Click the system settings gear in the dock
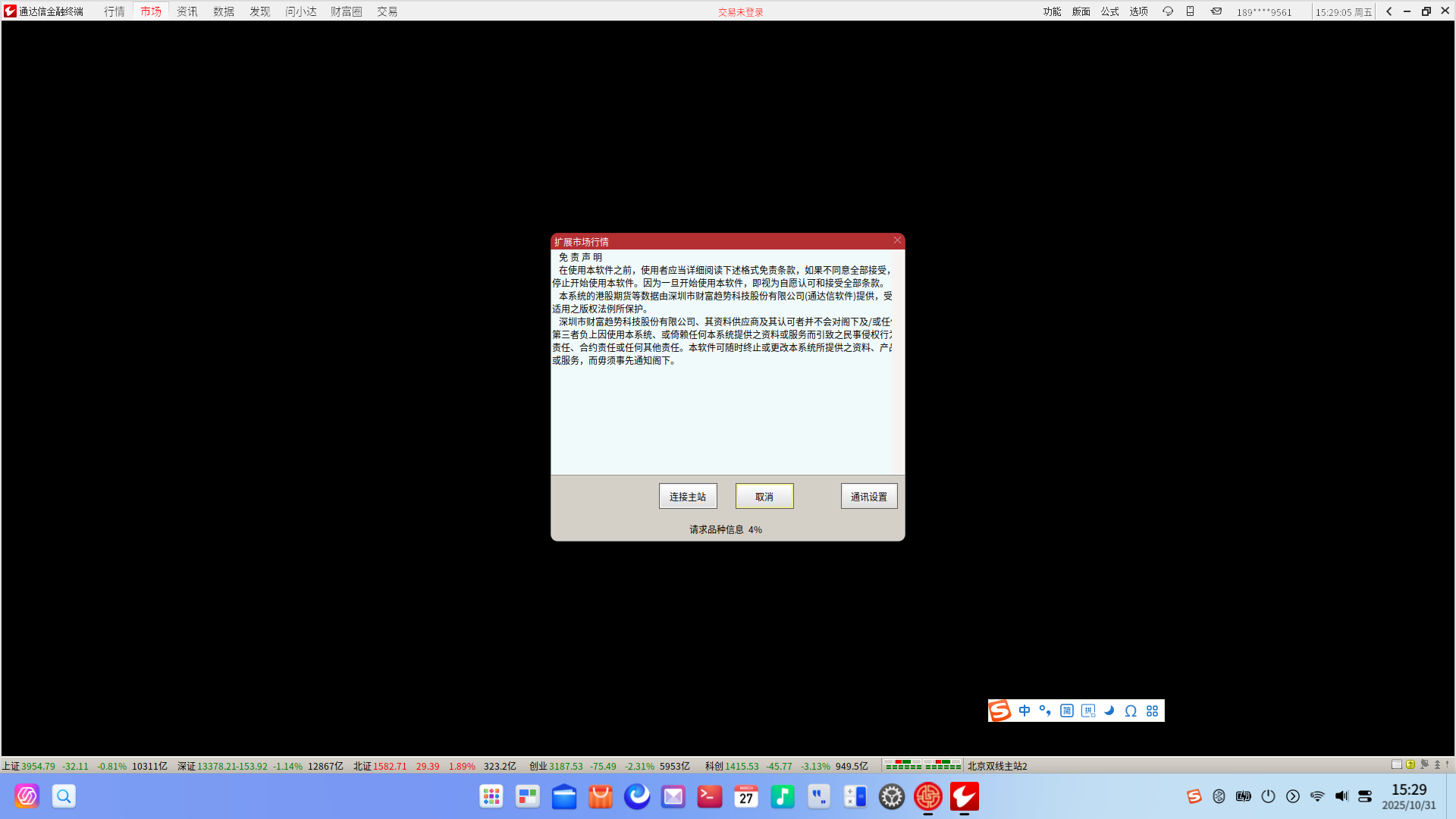 (x=892, y=796)
